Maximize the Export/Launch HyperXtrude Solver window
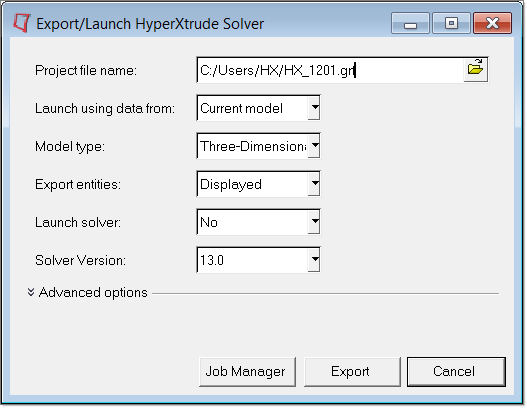 [x=451, y=23]
